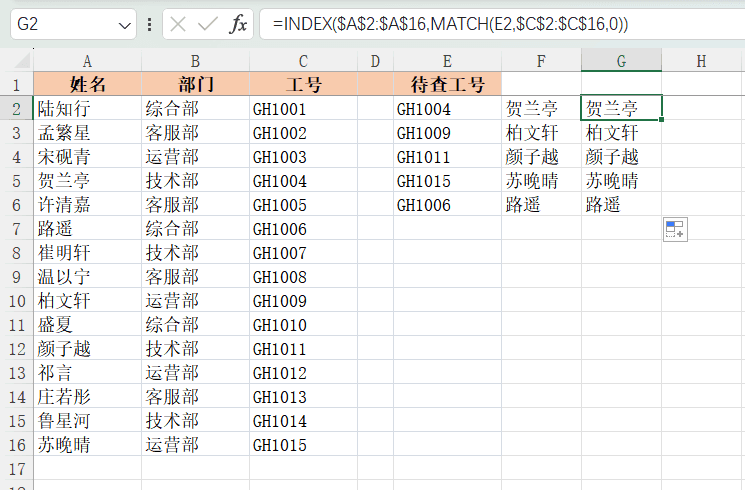The image size is (745, 490).
Task: Click GH1009 in column E
Action: [447, 132]
